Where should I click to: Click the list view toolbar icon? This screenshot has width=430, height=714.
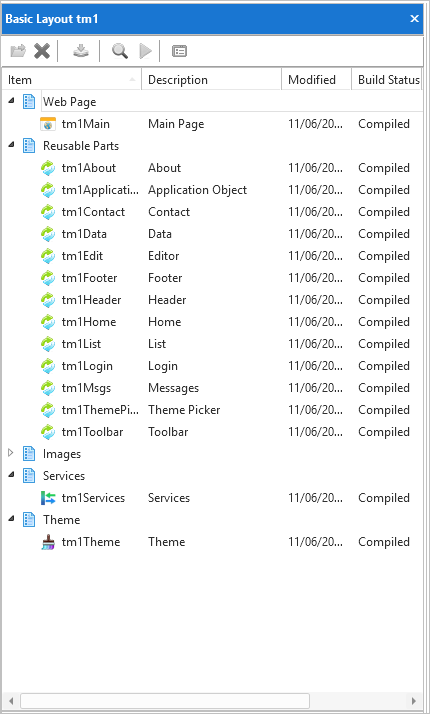tap(179, 51)
